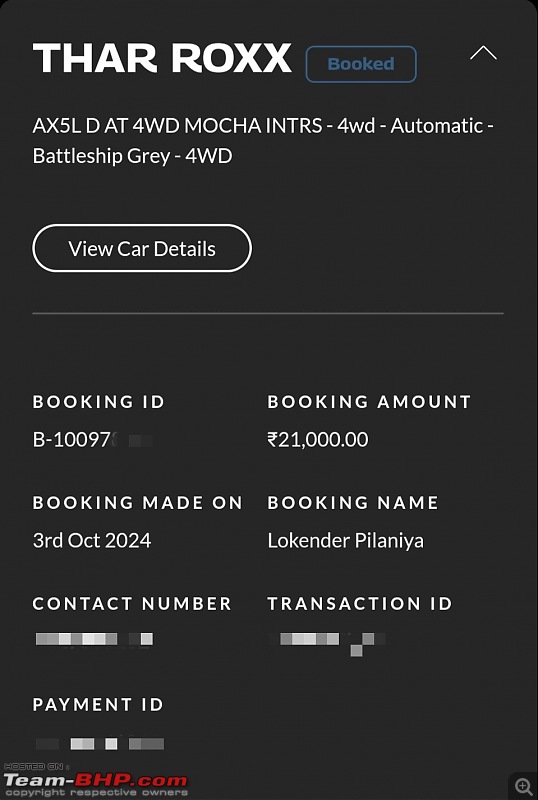Click the TRANSACTION ID field label

[360, 604]
